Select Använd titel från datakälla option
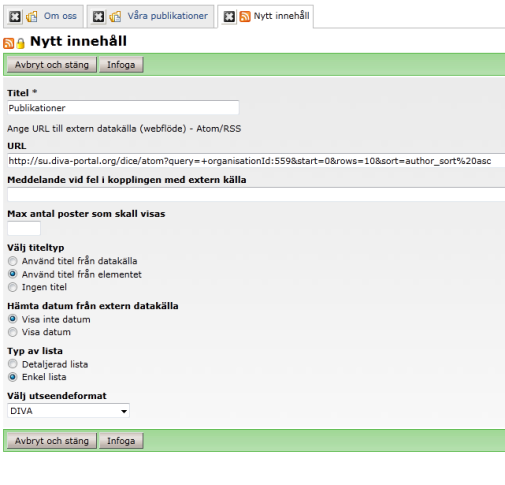The height and width of the screenshot is (485, 505). pos(13,261)
